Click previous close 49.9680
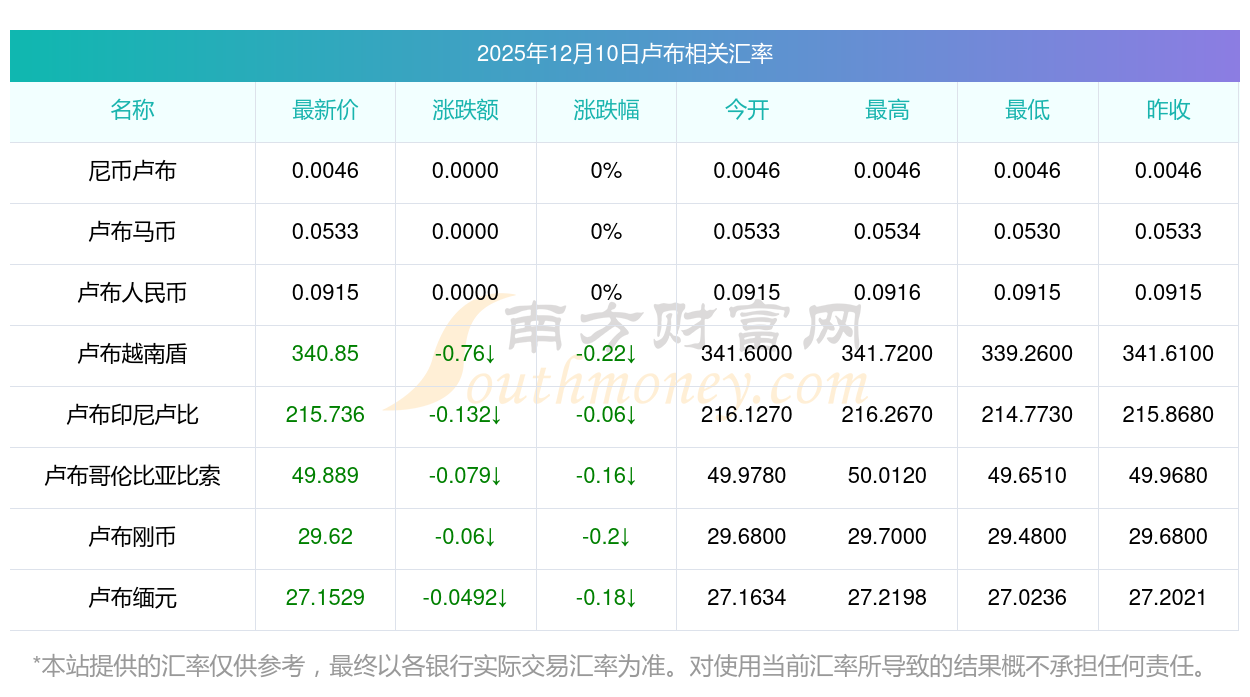Image resolution: width=1250 pixels, height=697 pixels. pyautogui.click(x=1168, y=476)
